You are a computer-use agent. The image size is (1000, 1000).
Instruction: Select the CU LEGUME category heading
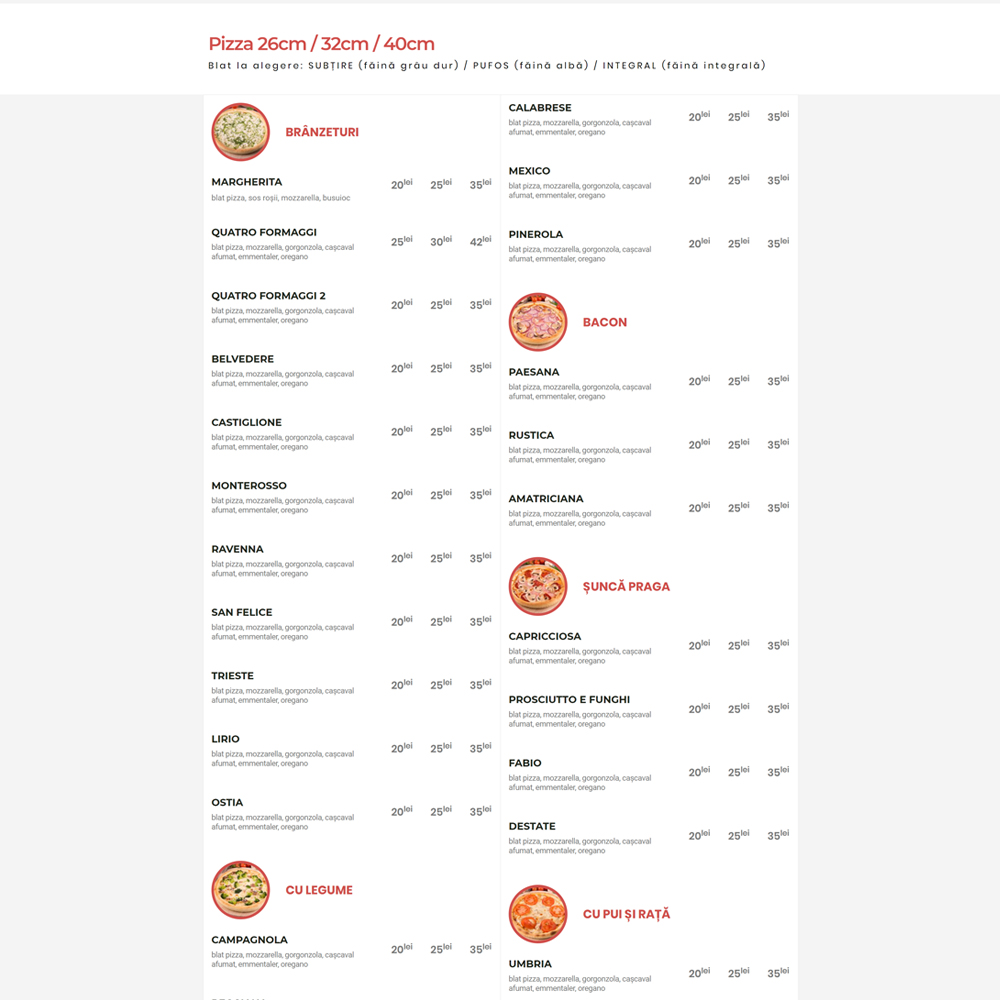coord(319,890)
